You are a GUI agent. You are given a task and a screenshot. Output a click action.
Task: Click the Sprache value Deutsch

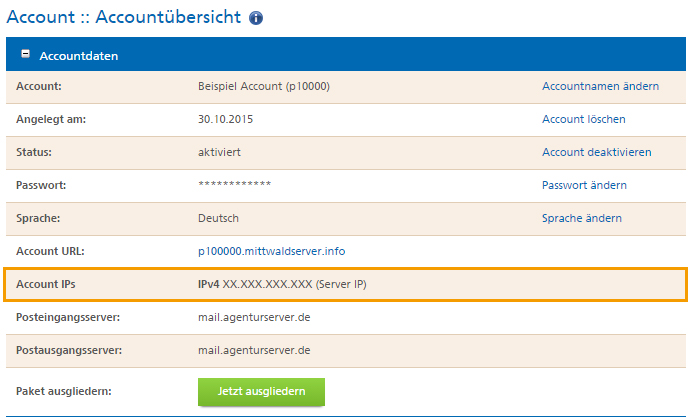click(218, 218)
